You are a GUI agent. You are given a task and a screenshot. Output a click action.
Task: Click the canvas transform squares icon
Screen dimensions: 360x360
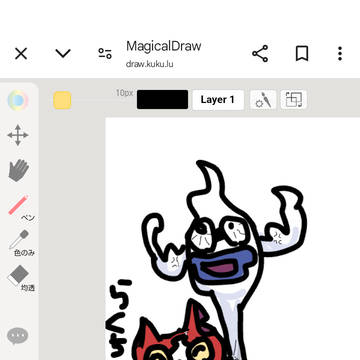(294, 100)
